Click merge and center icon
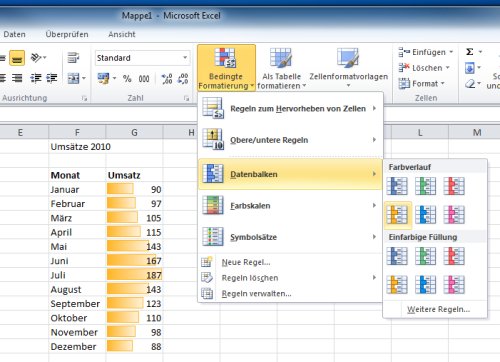The image size is (500, 362). tap(73, 79)
